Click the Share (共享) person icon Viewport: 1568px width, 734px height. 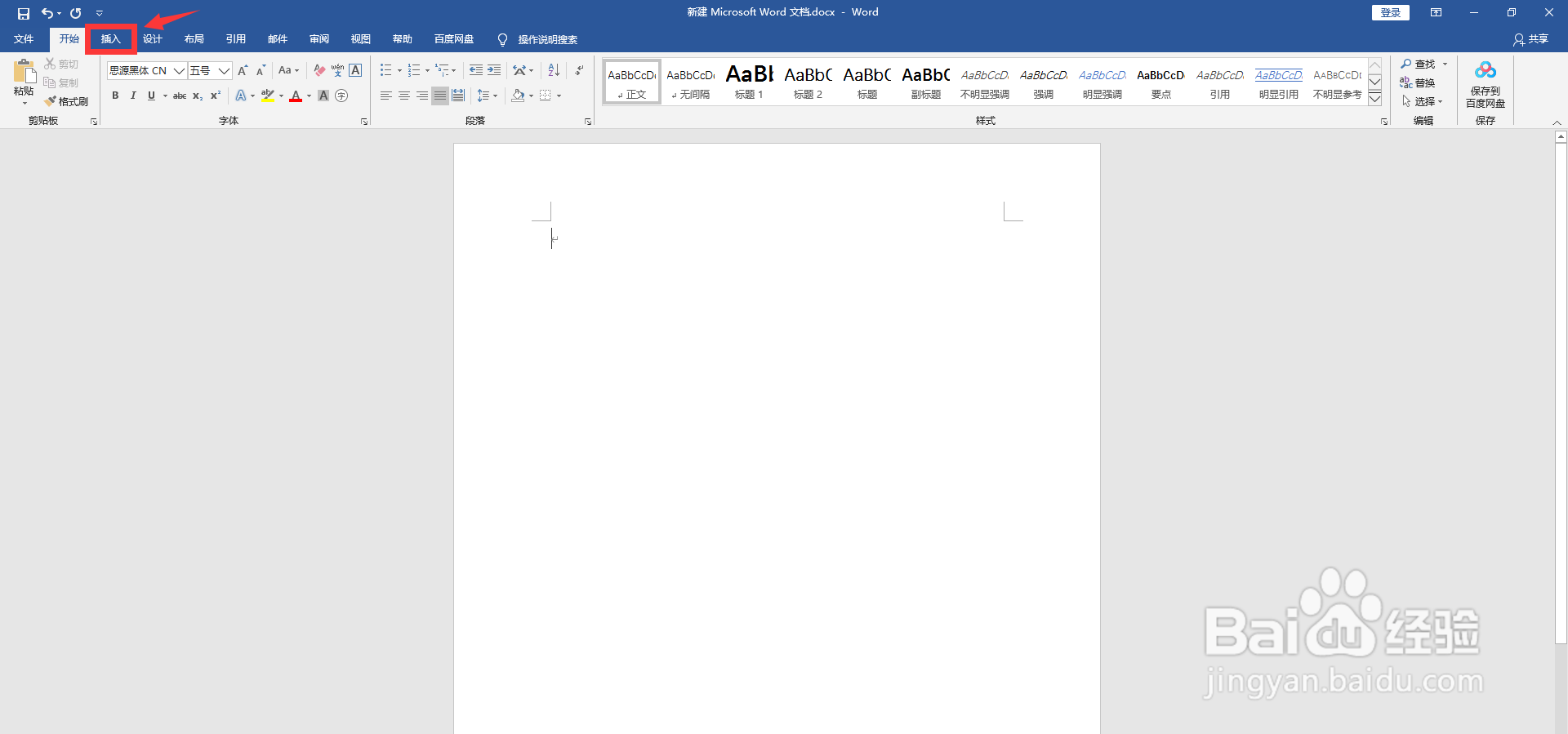coord(1519,39)
